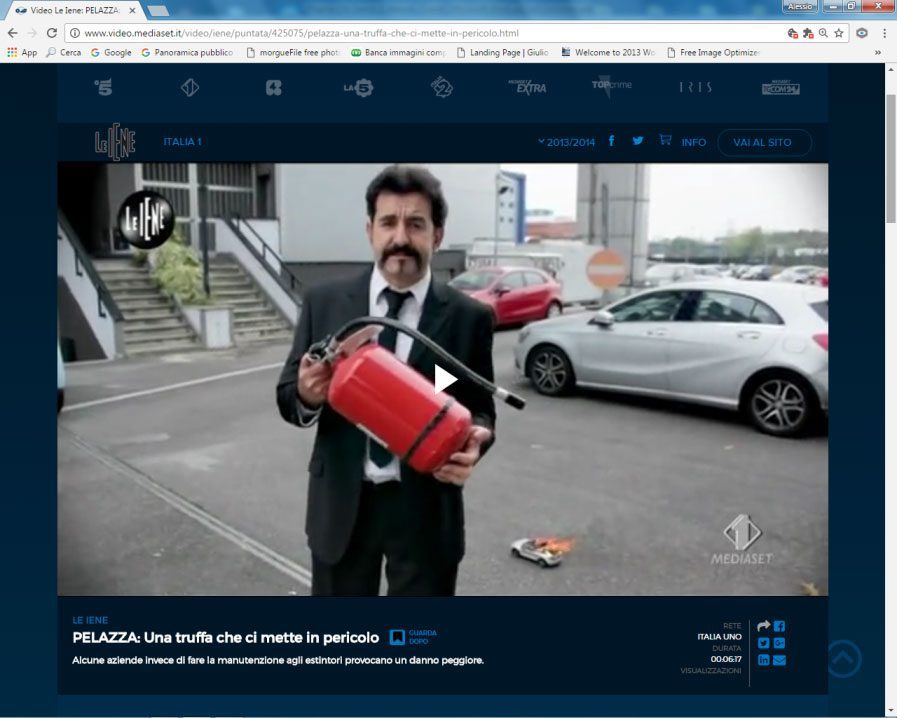Click the scroll-to-top circle arrow
This screenshot has height=718, width=897.
coord(843,658)
